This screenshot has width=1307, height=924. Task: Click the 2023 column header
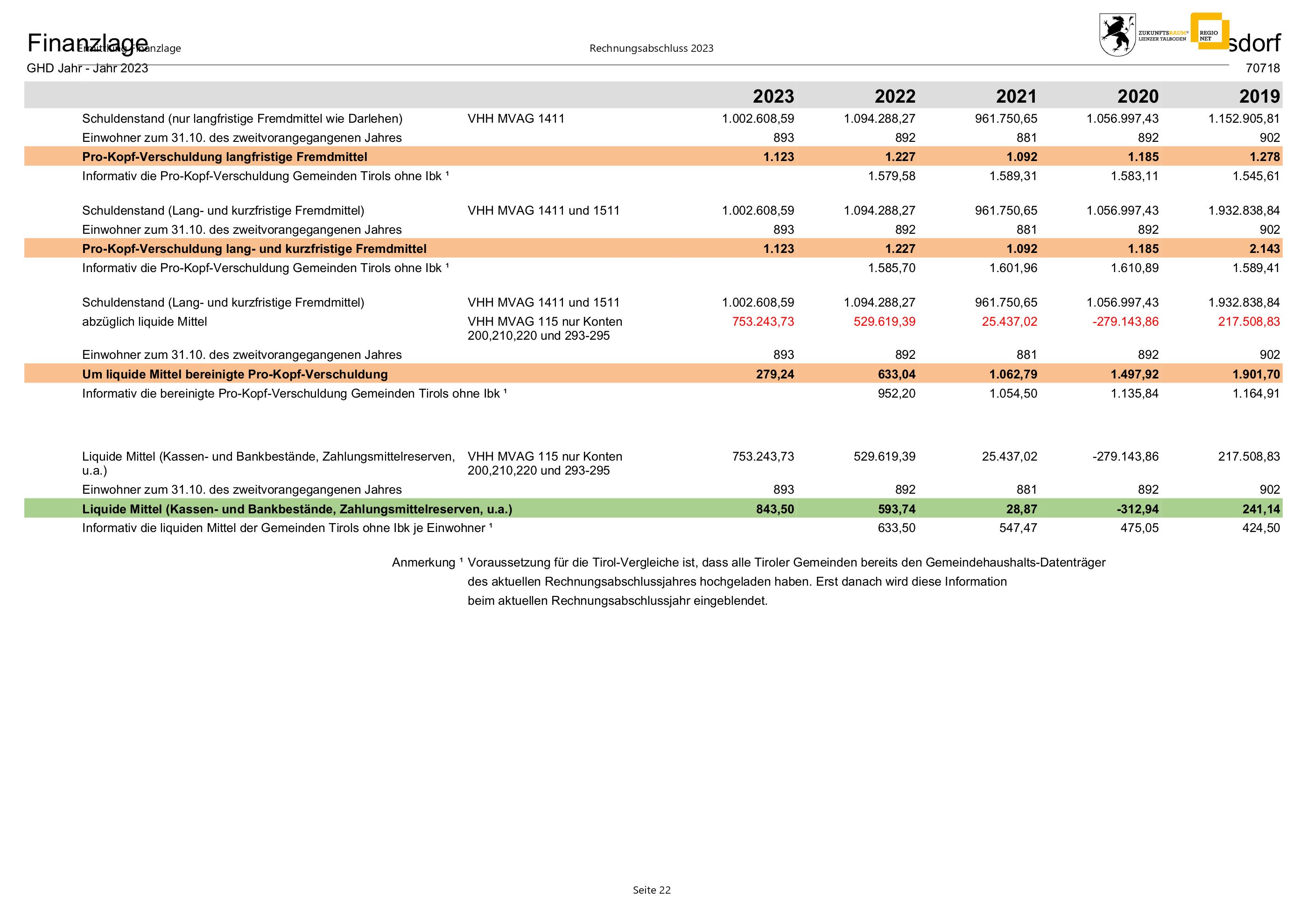click(773, 96)
